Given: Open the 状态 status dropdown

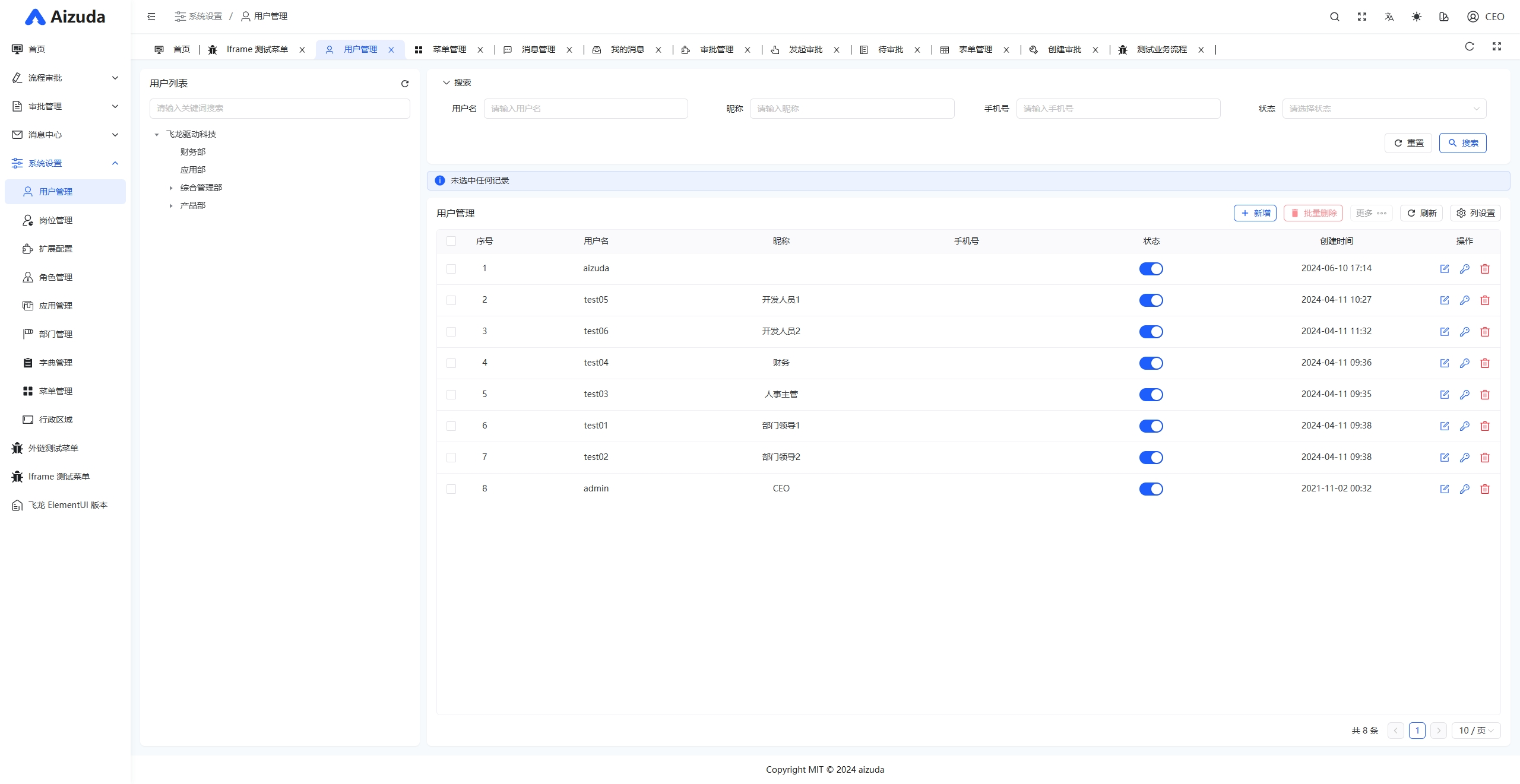Looking at the screenshot, I should tap(1383, 109).
